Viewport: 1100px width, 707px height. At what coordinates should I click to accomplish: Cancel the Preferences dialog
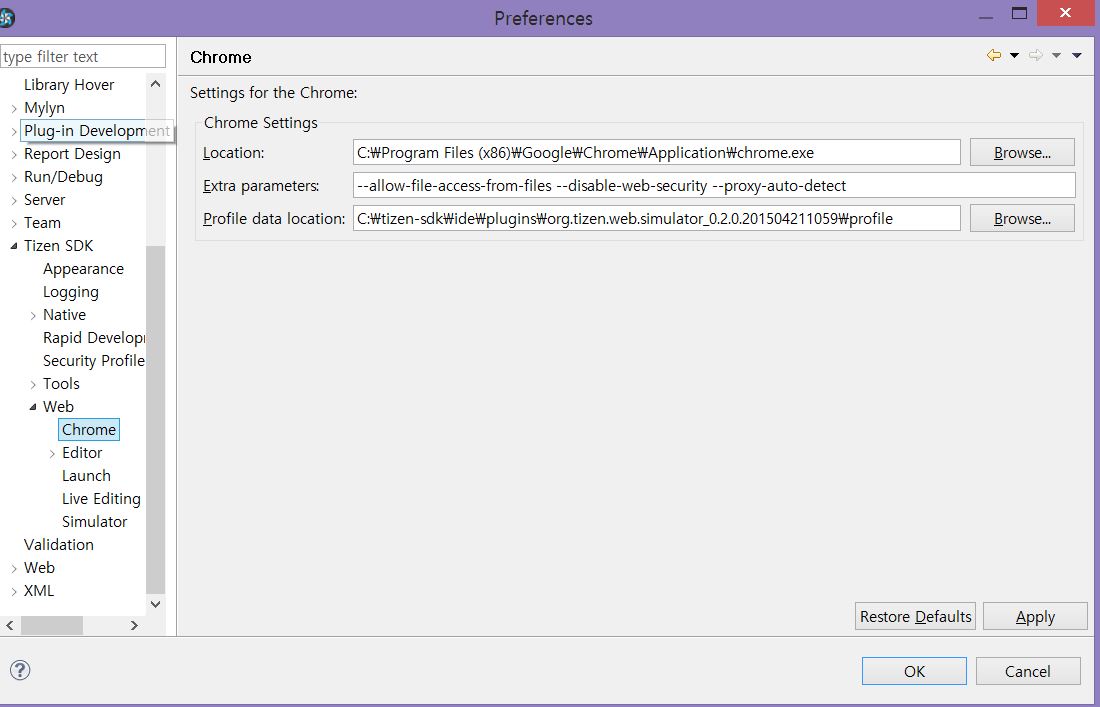[1028, 671]
